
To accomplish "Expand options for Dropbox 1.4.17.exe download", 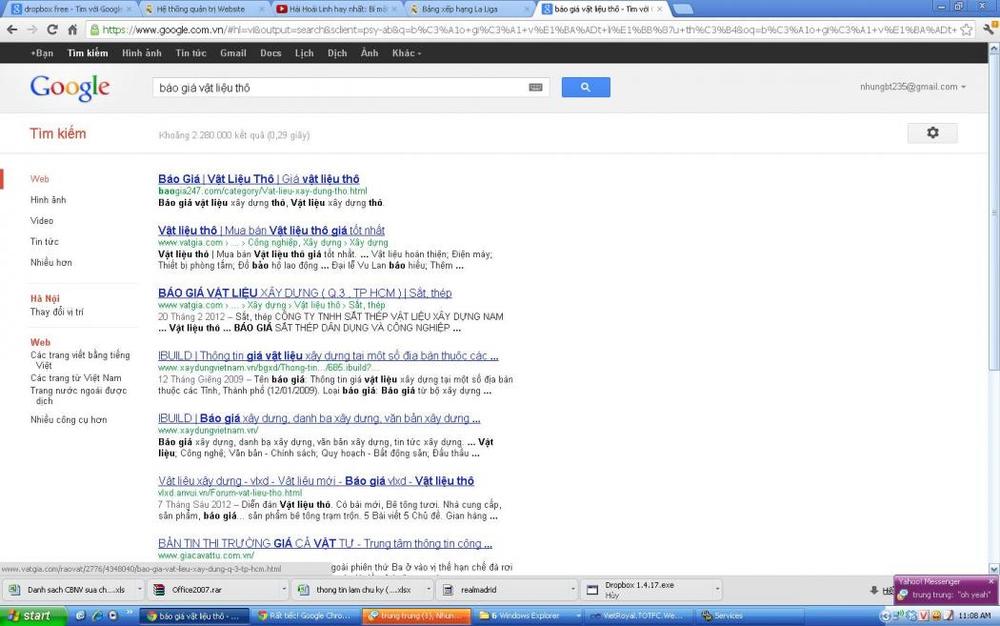I will pos(717,590).
